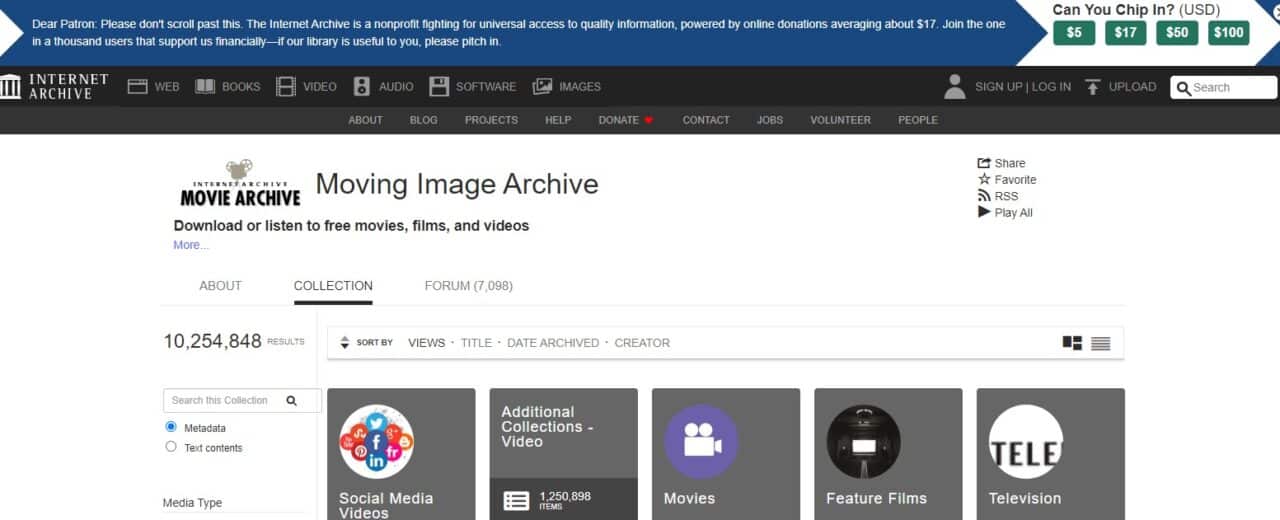Open the Images section icon

543,87
